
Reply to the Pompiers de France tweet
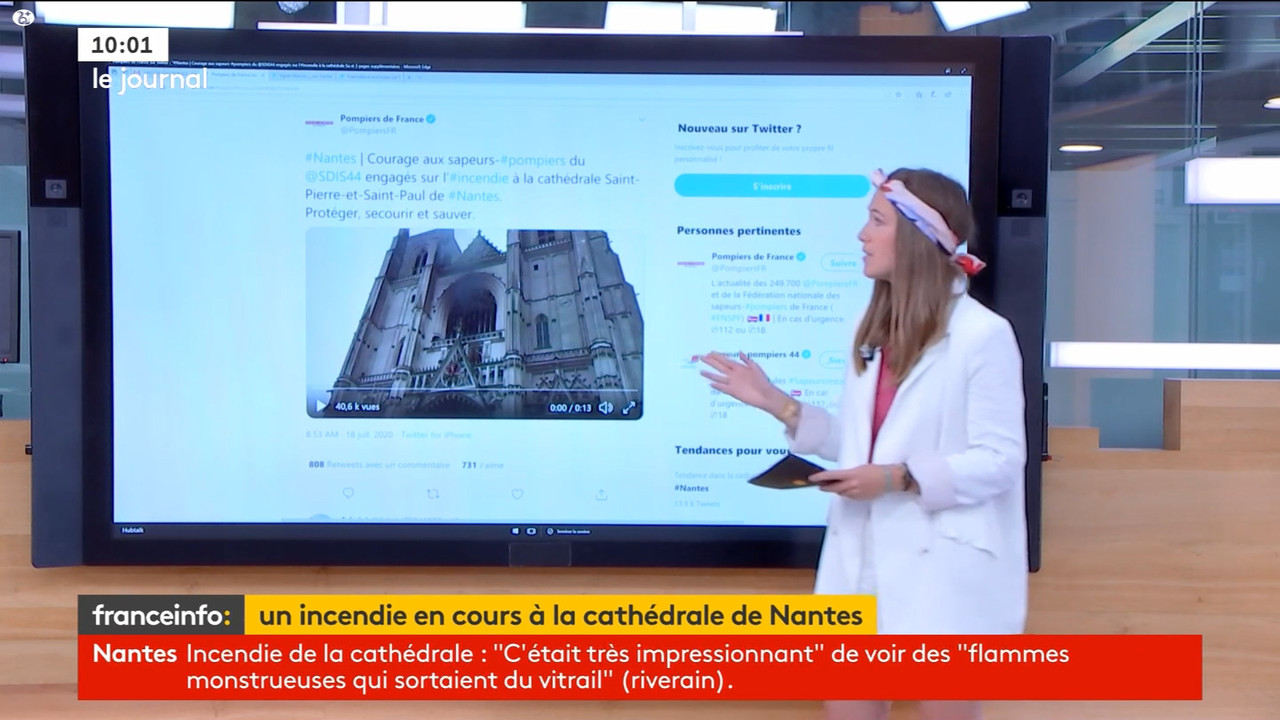click(x=348, y=493)
